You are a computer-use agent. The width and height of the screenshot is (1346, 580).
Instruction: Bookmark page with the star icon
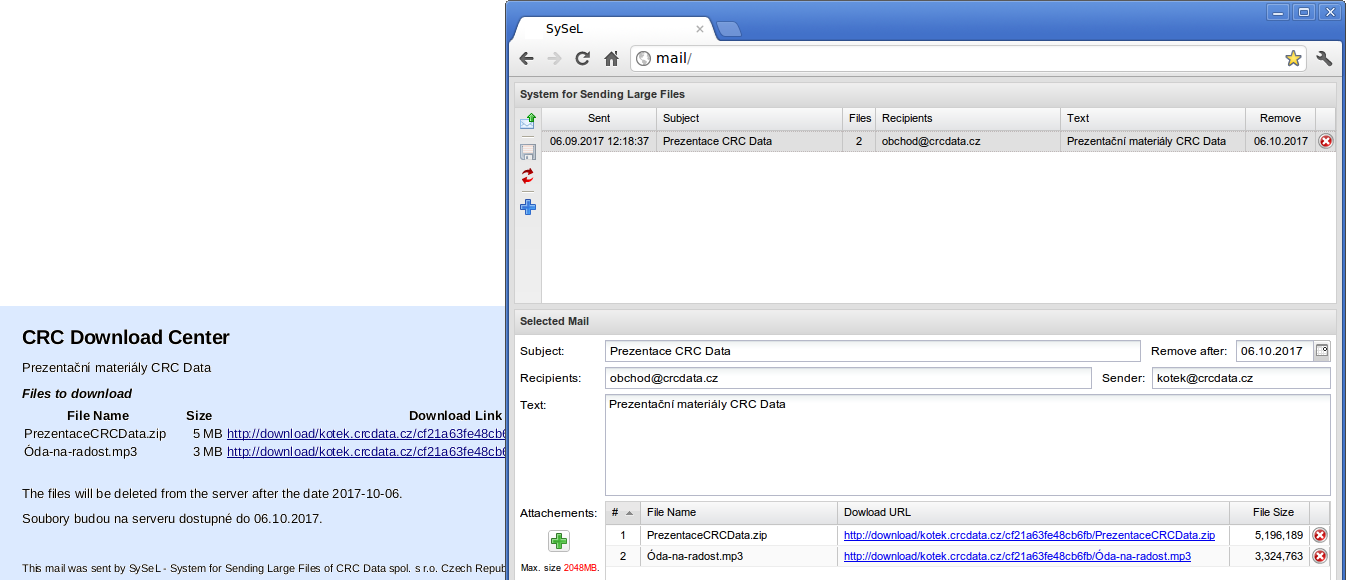1293,59
